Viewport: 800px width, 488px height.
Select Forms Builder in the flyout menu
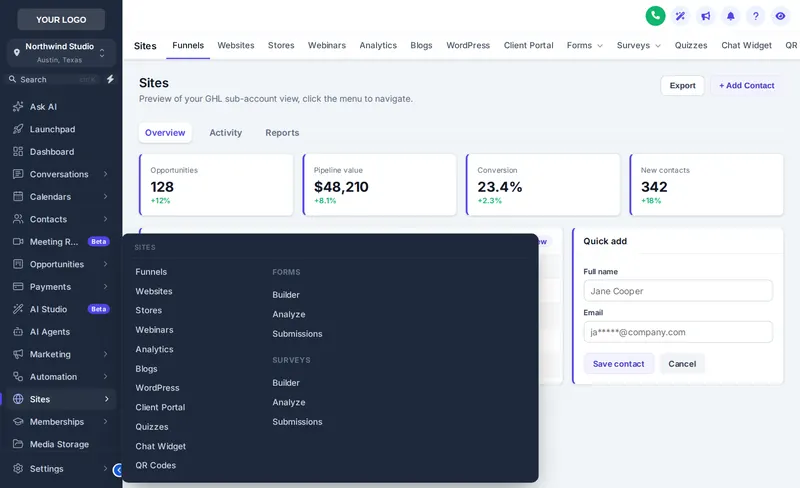pyautogui.click(x=286, y=295)
